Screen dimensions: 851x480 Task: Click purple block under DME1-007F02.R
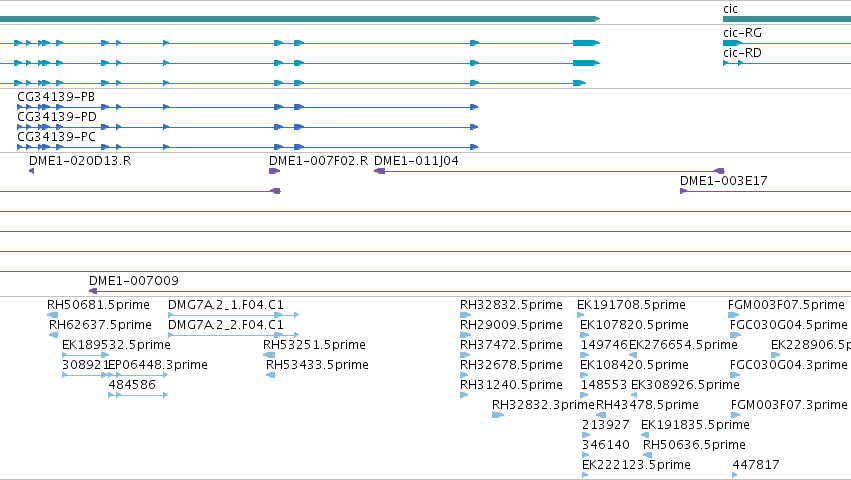[275, 171]
